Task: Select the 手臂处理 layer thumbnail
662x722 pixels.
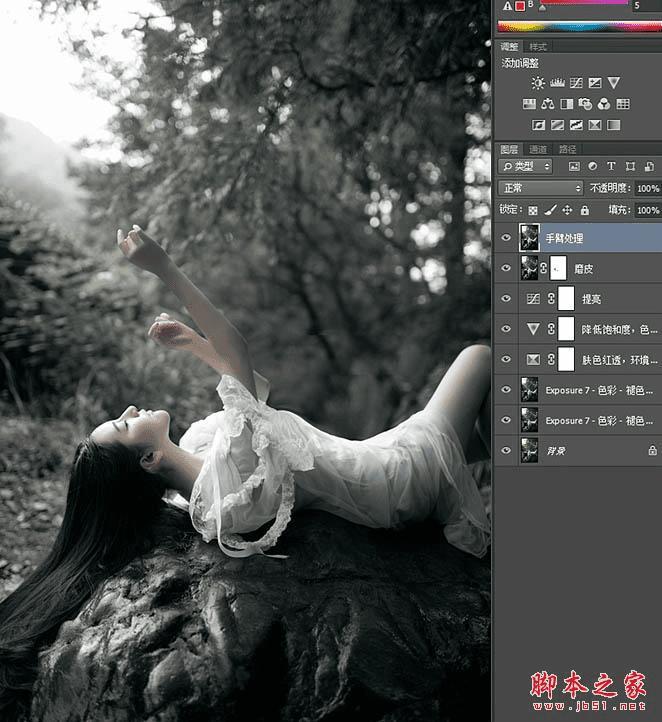Action: click(x=529, y=238)
